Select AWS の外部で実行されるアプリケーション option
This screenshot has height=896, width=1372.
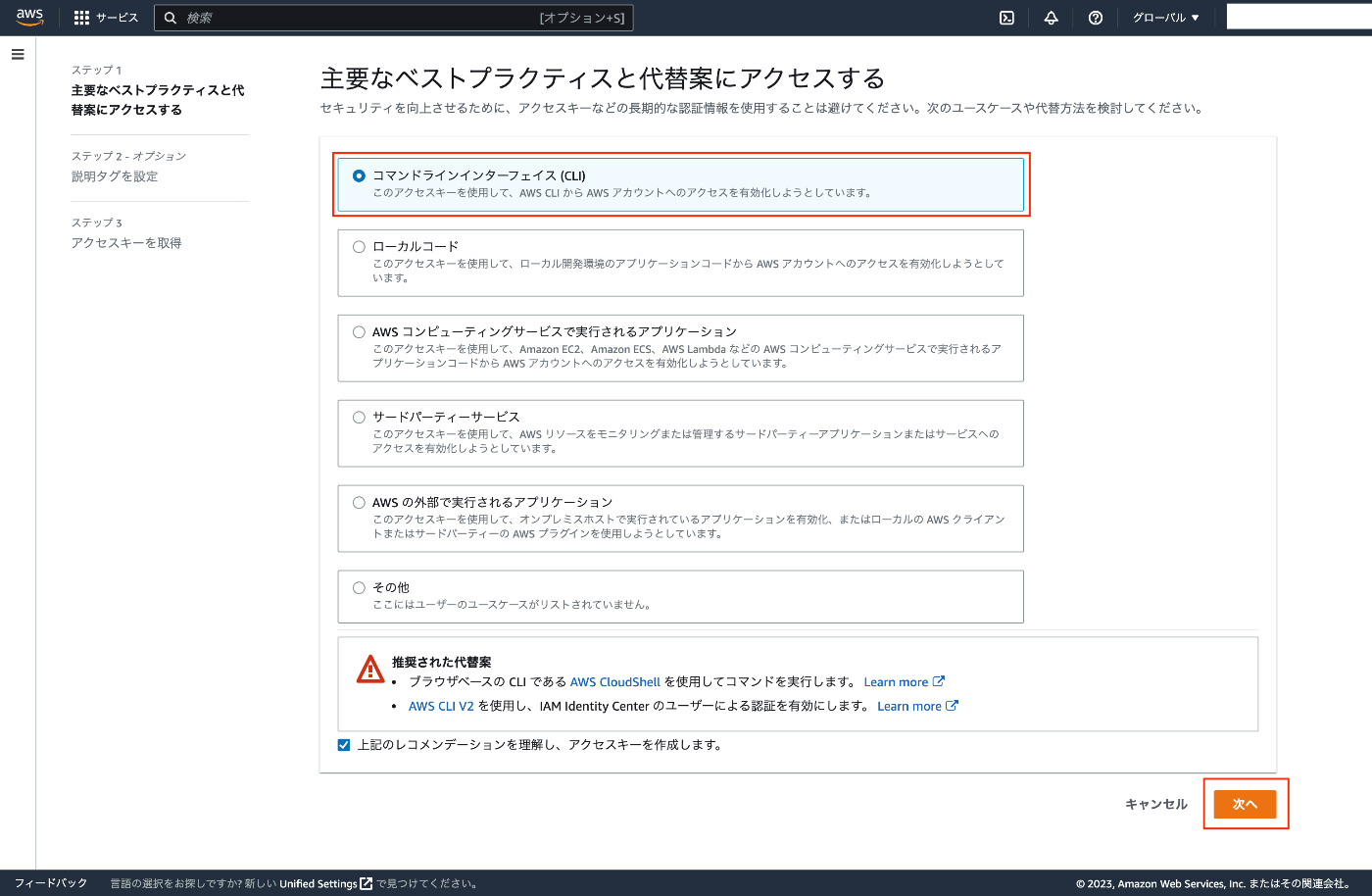tap(359, 503)
